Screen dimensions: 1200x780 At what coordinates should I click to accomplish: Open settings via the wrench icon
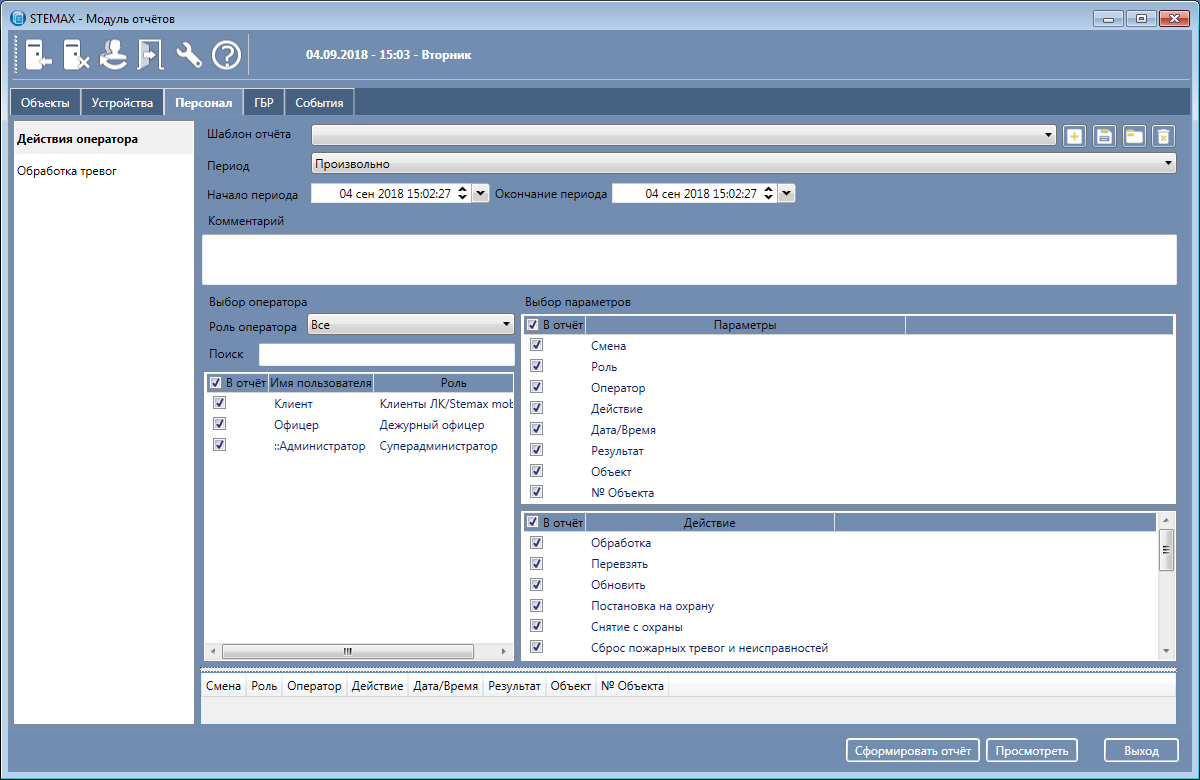[x=189, y=55]
